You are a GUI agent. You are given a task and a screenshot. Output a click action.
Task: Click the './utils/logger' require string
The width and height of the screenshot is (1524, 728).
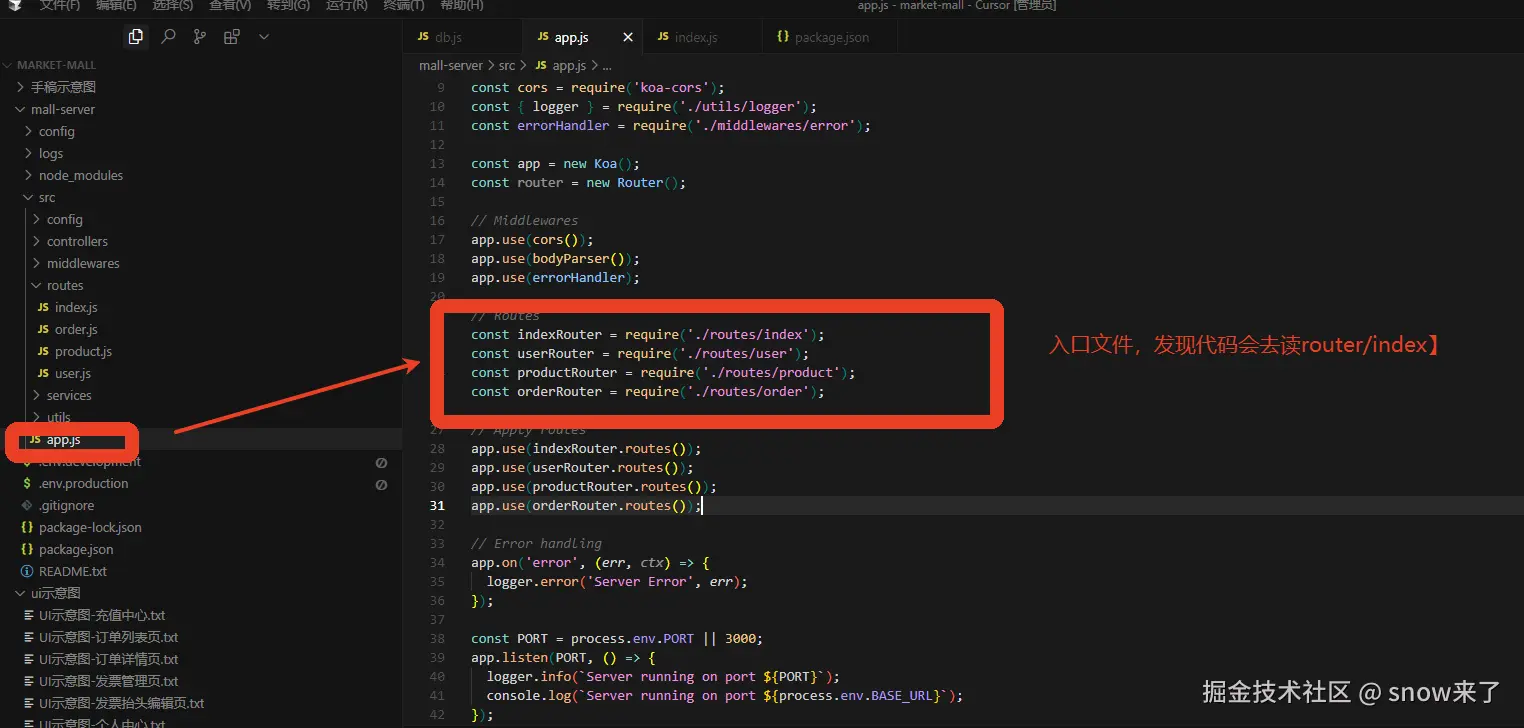[737, 106]
